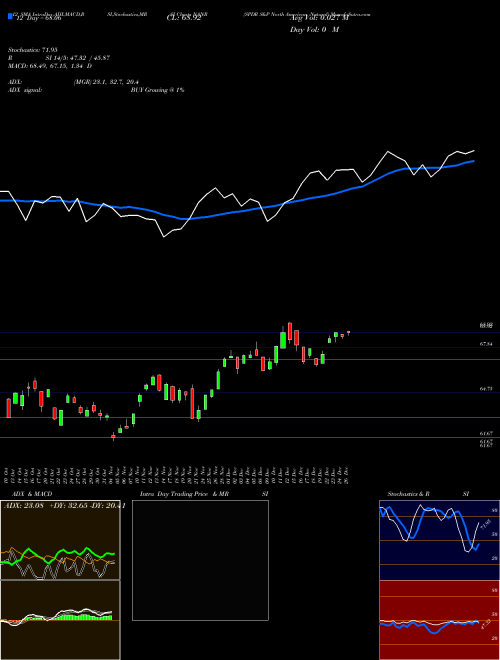Click the 'Intra Day Trading Price & MR SI' title
500x660 pixels.
[x=204, y=494]
